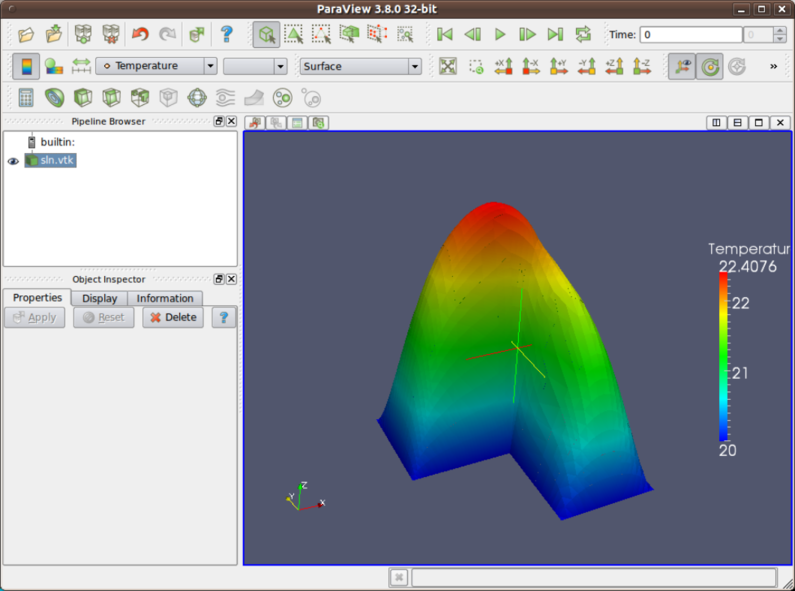Switch to the Information tab
This screenshot has width=795, height=591.
[x=165, y=298]
